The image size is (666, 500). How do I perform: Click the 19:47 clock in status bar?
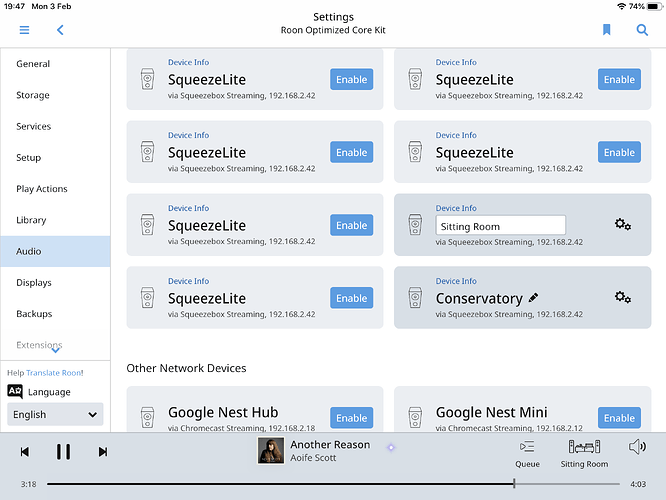(x=14, y=6)
